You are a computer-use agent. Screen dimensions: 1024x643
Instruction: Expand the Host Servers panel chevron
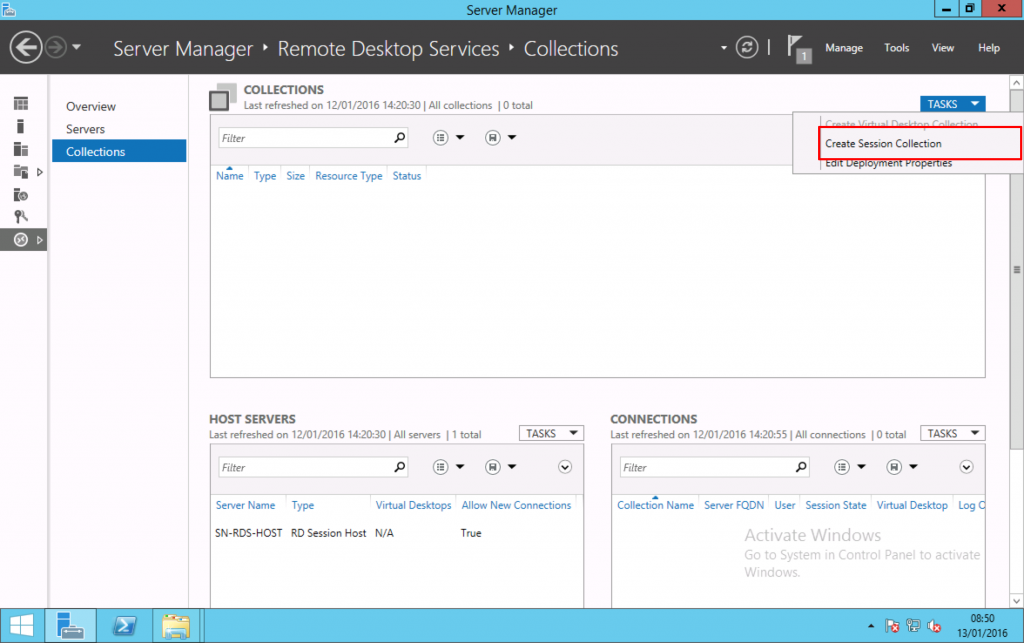(565, 467)
